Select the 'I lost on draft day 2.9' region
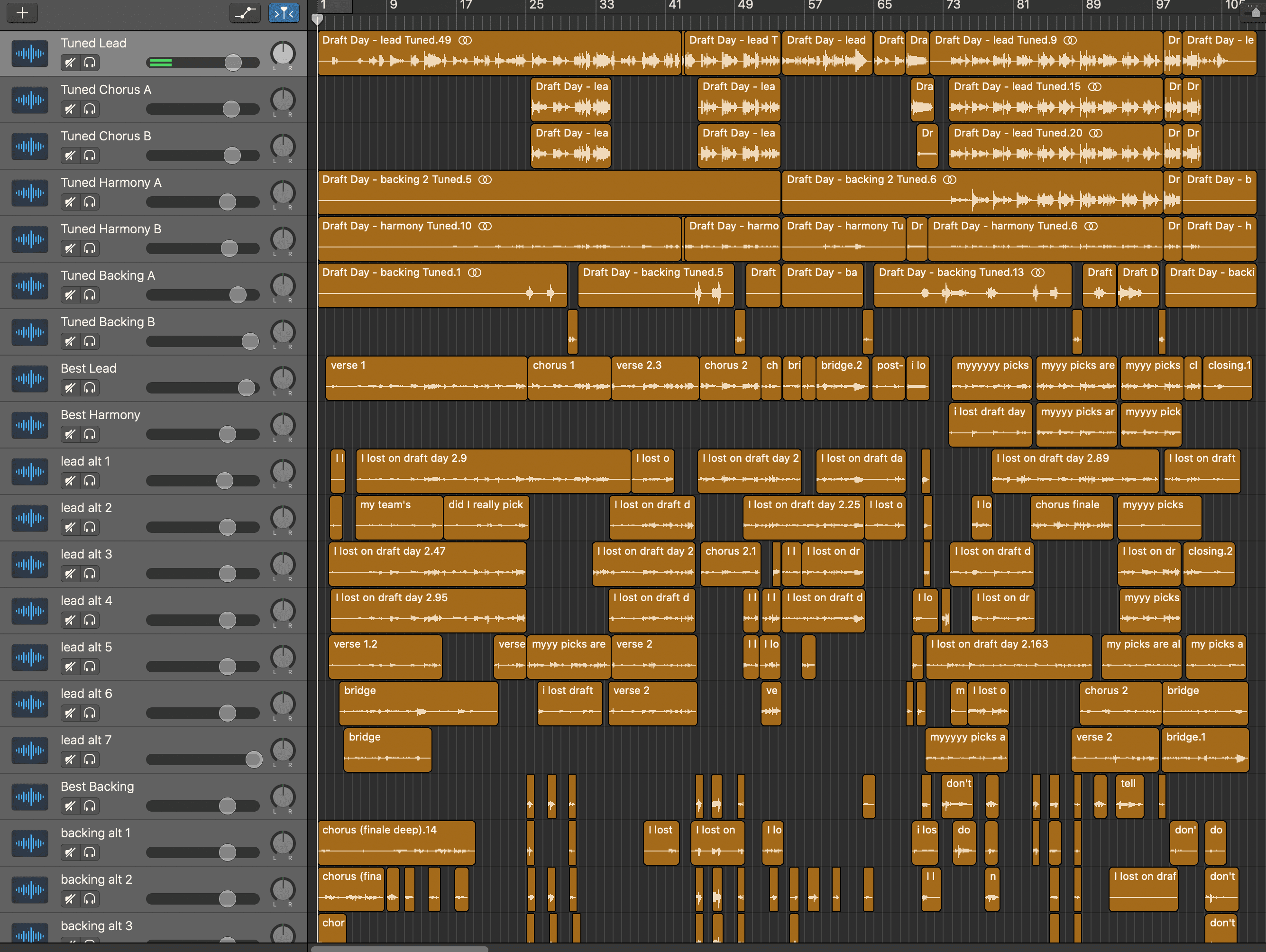The height and width of the screenshot is (952, 1266). tap(493, 471)
